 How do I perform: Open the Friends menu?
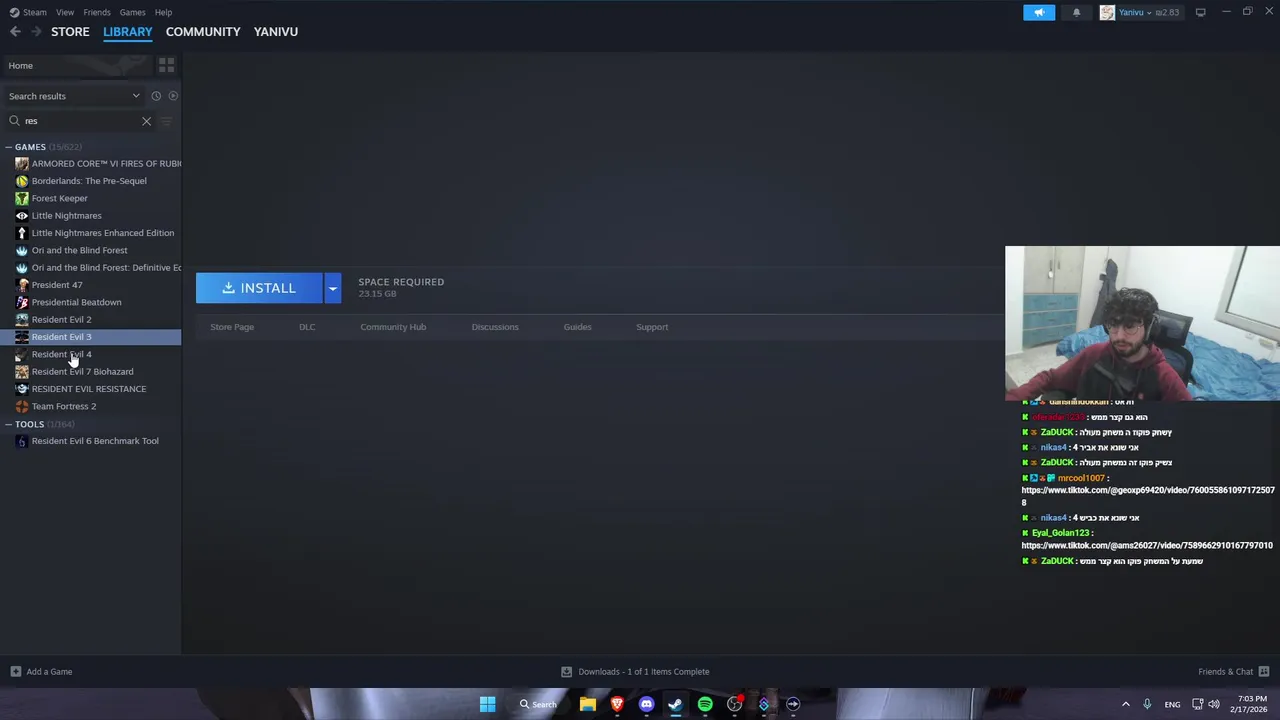[x=97, y=12]
